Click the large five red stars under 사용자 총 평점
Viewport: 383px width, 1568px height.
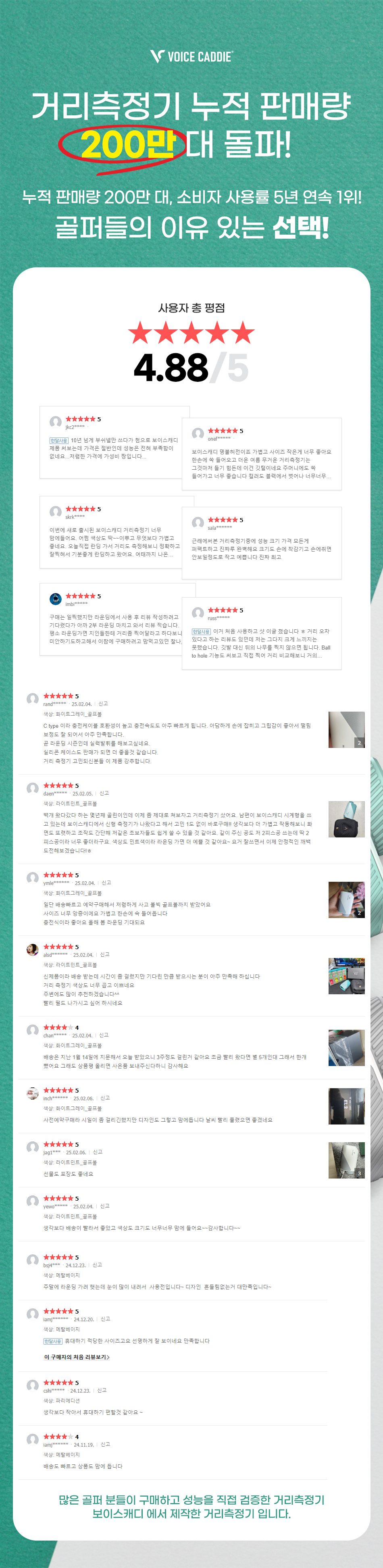coord(191,333)
